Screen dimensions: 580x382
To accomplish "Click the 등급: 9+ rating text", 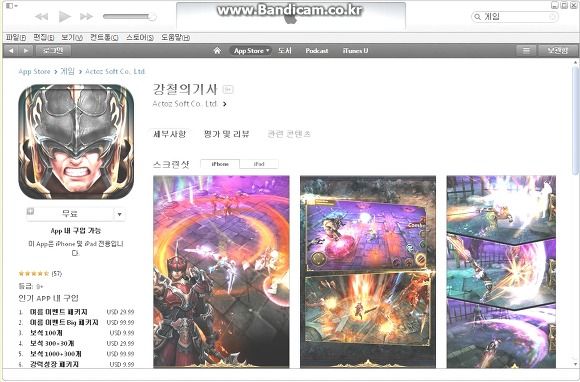I will [x=31, y=287].
